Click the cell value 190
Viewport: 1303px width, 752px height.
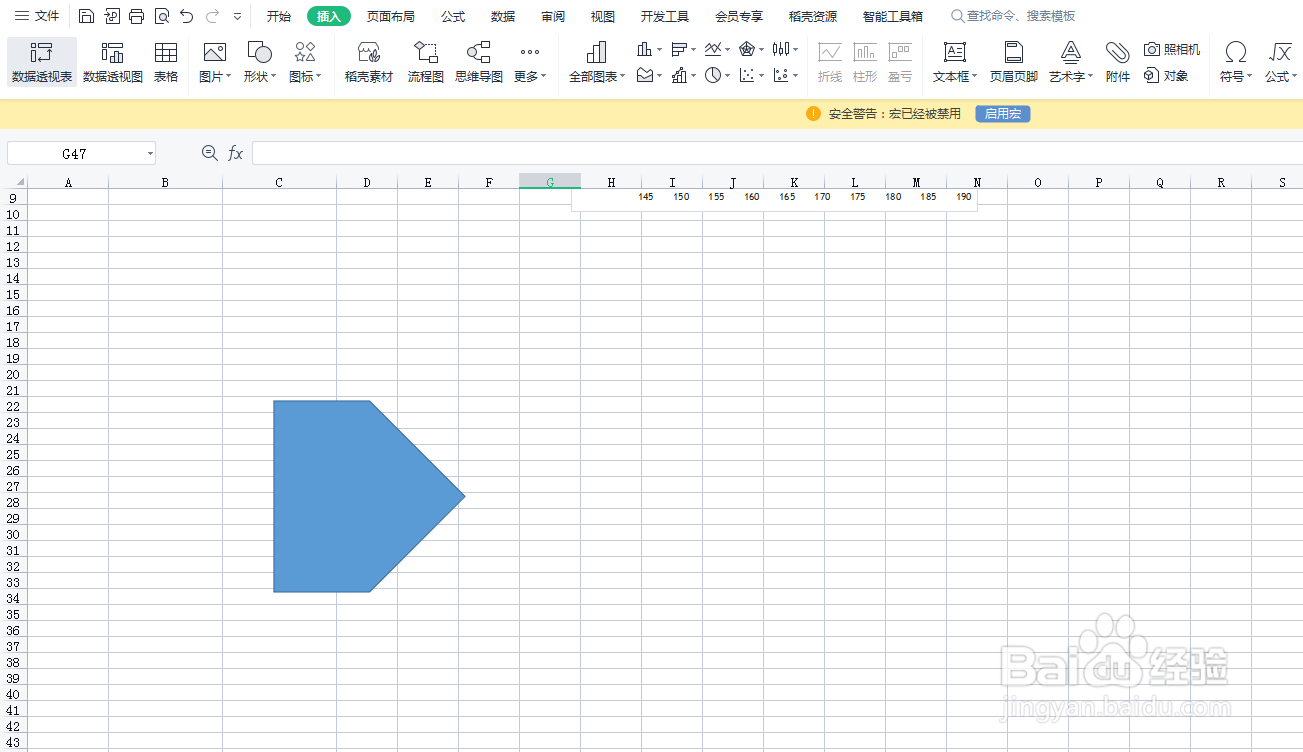[963, 197]
